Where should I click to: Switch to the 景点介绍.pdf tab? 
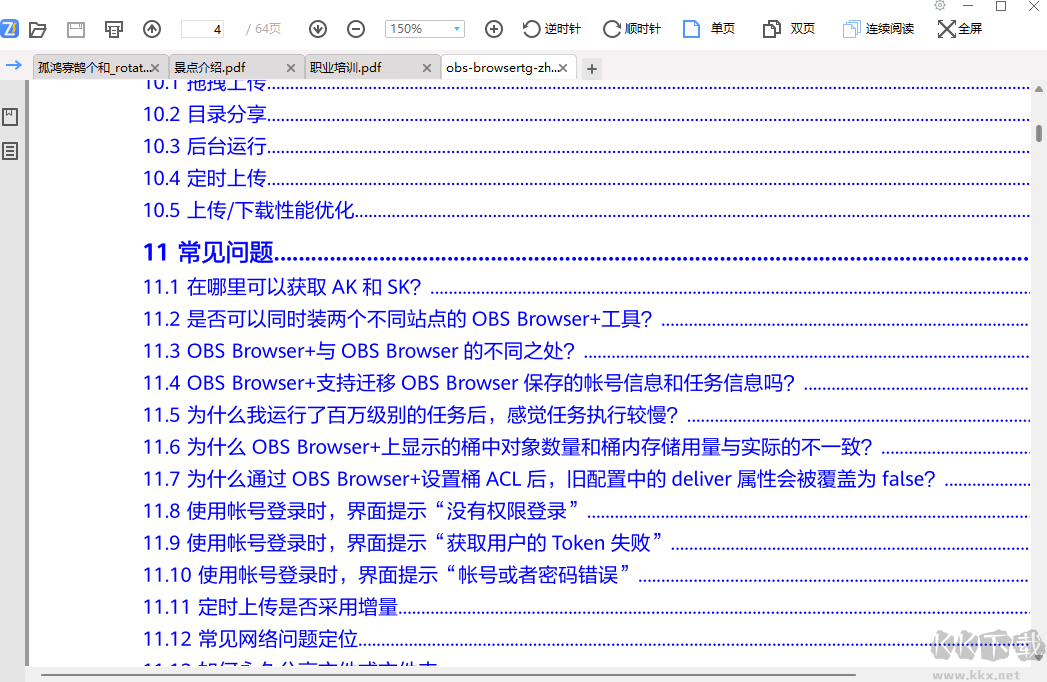[x=226, y=68]
